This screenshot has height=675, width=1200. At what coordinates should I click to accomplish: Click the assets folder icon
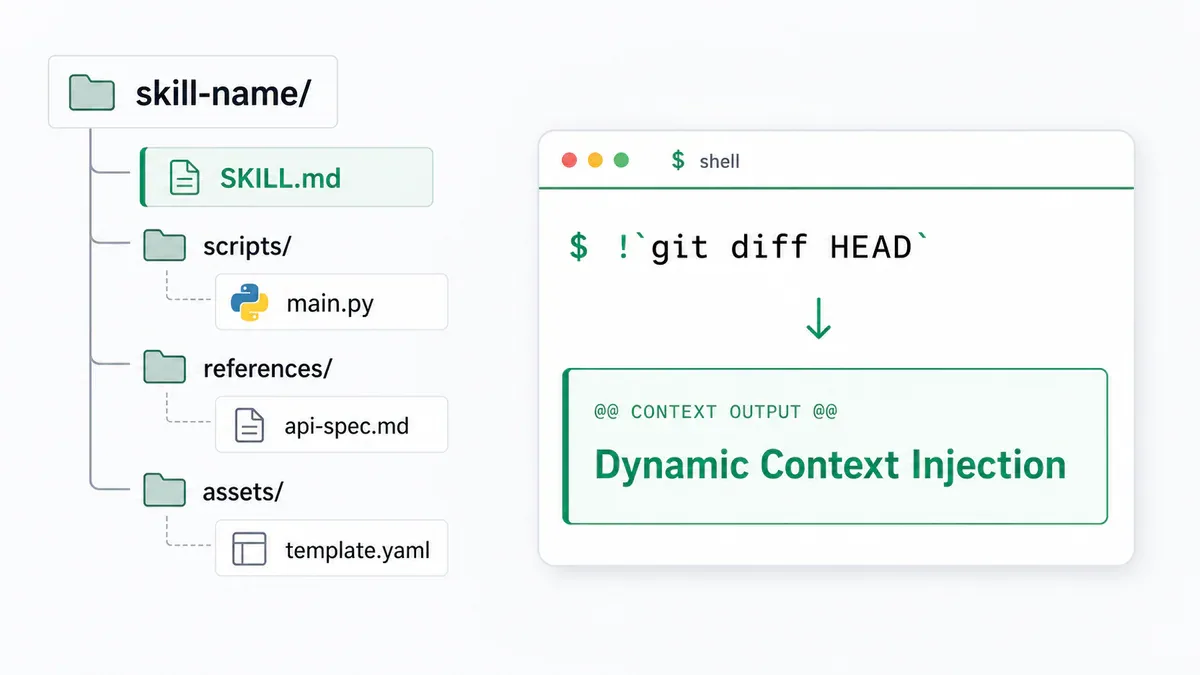(165, 491)
